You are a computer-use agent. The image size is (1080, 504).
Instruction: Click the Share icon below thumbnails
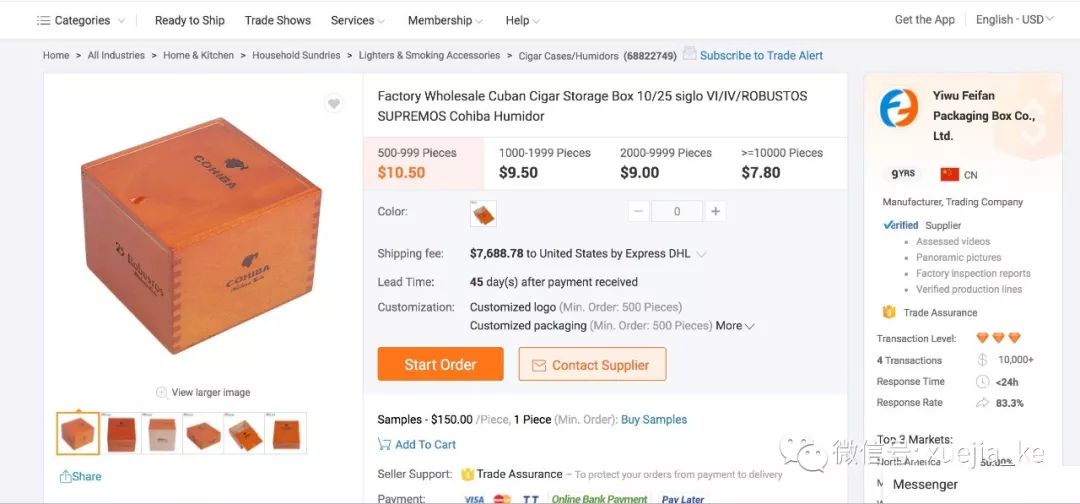[65, 476]
